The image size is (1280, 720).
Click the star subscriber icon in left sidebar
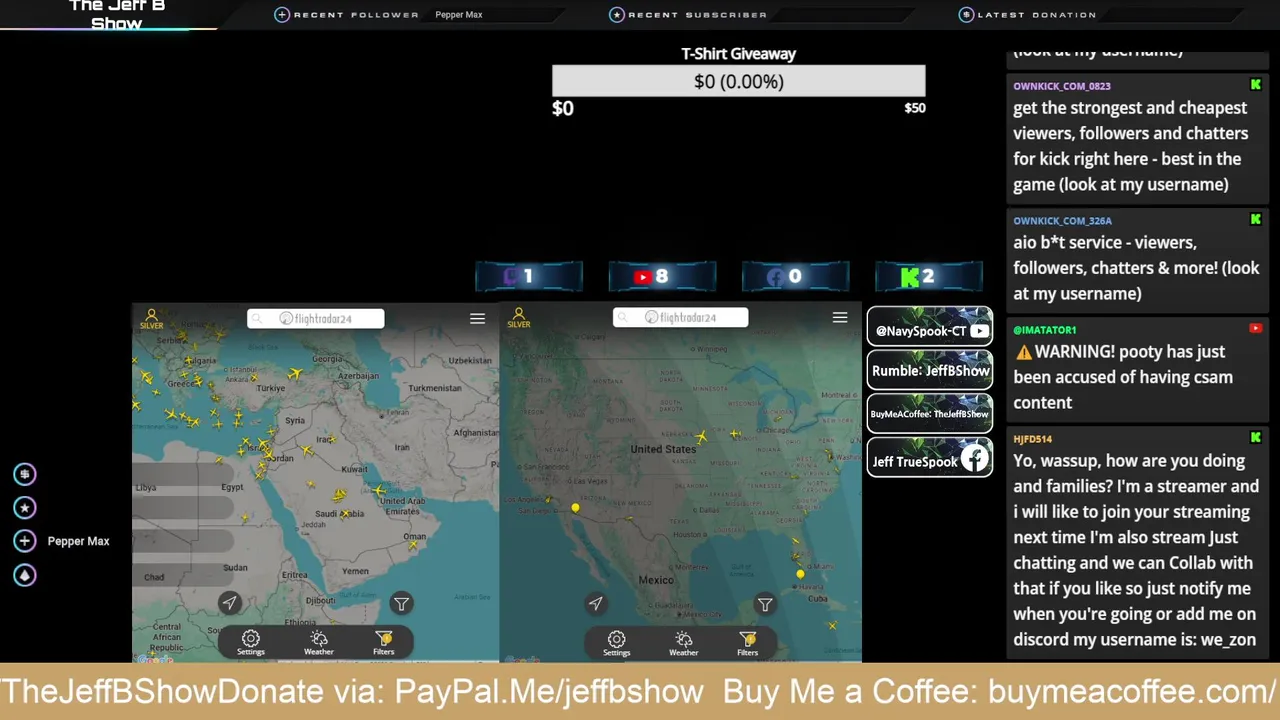click(x=25, y=508)
